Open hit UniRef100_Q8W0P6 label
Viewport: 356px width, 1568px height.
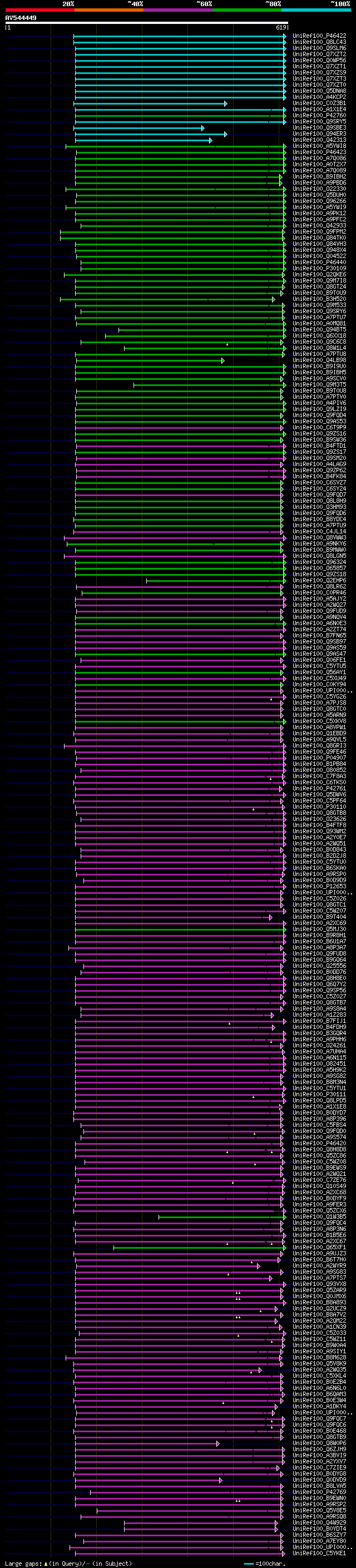319,1443
